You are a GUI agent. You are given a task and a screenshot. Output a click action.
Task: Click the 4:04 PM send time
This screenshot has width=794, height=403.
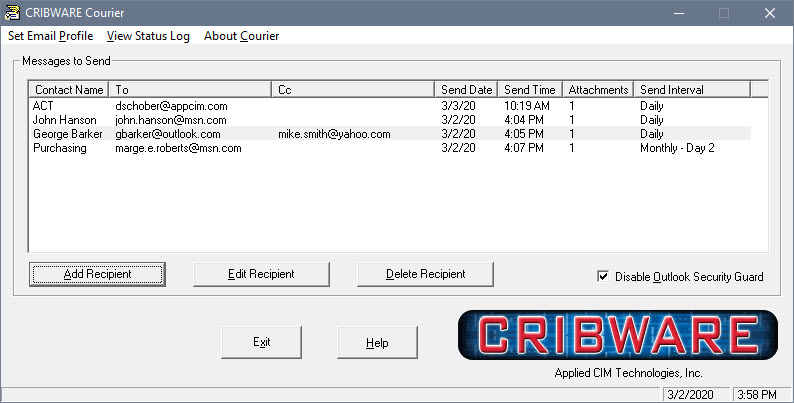coord(524,120)
